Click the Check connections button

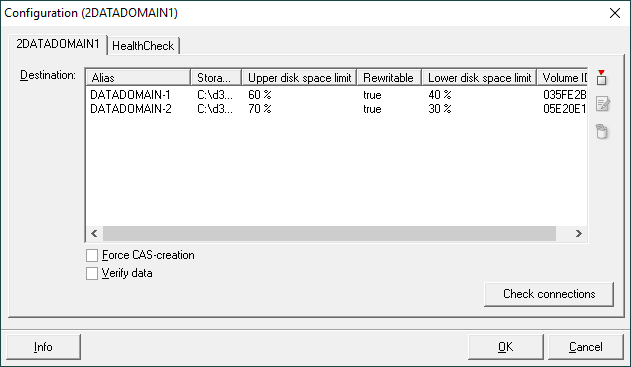[x=549, y=294]
